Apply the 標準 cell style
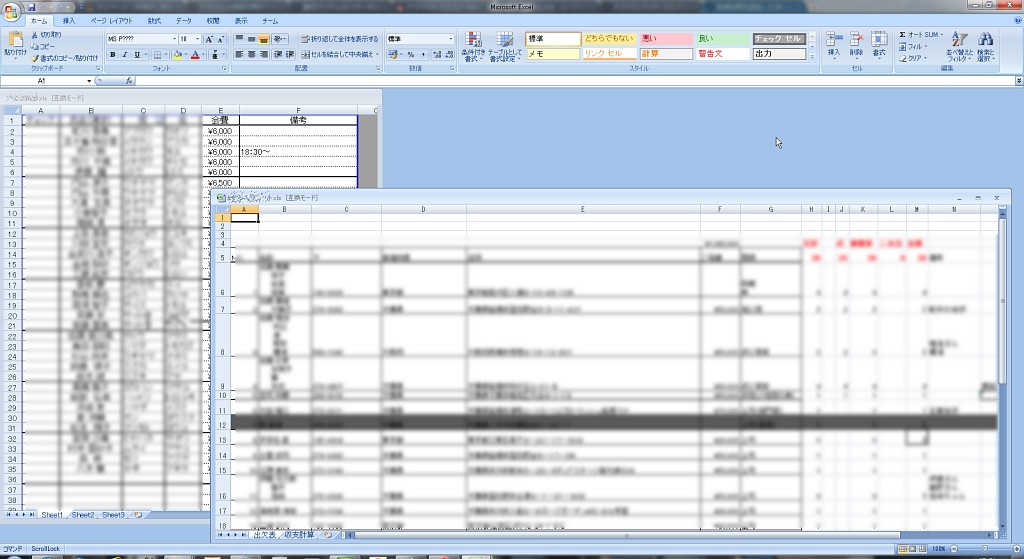 553,39
